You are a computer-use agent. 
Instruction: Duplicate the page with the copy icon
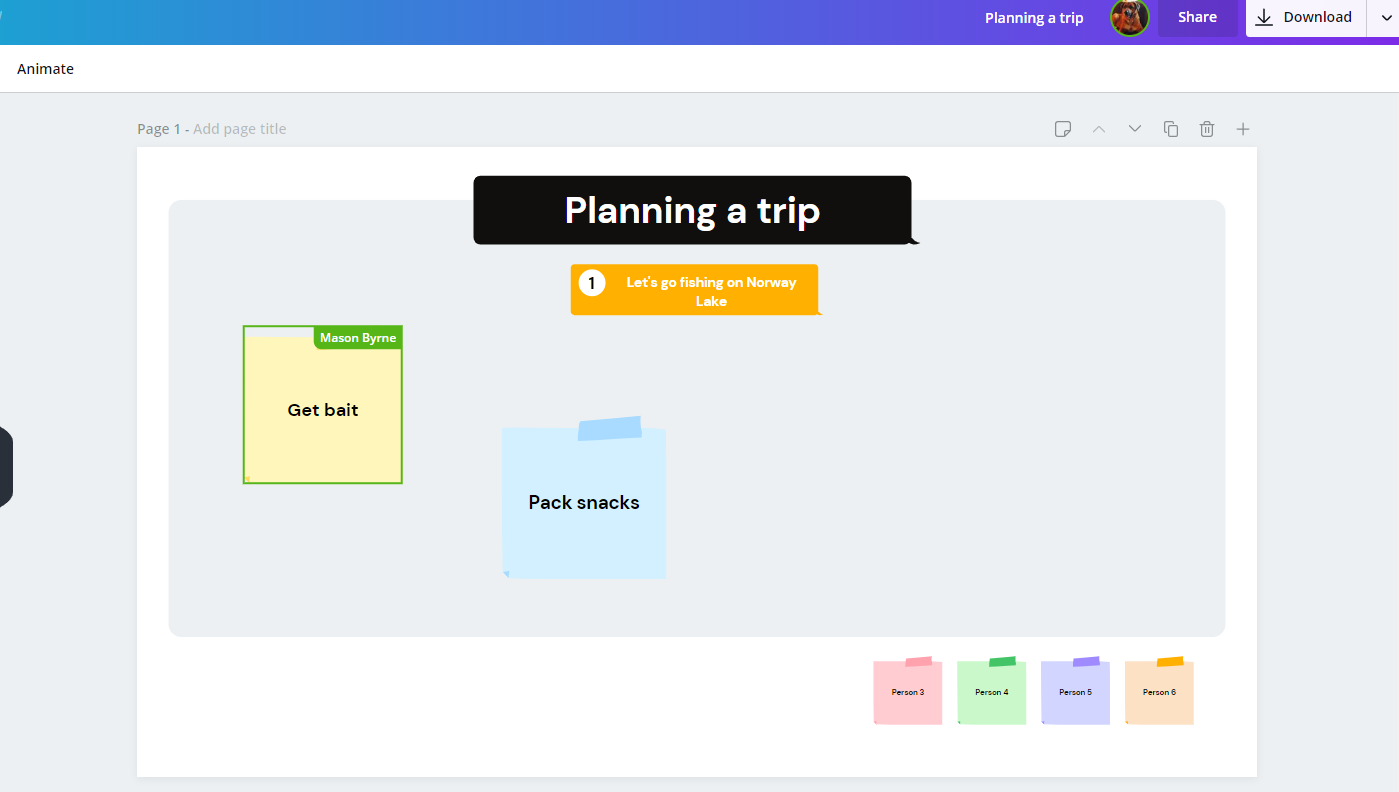click(1171, 129)
